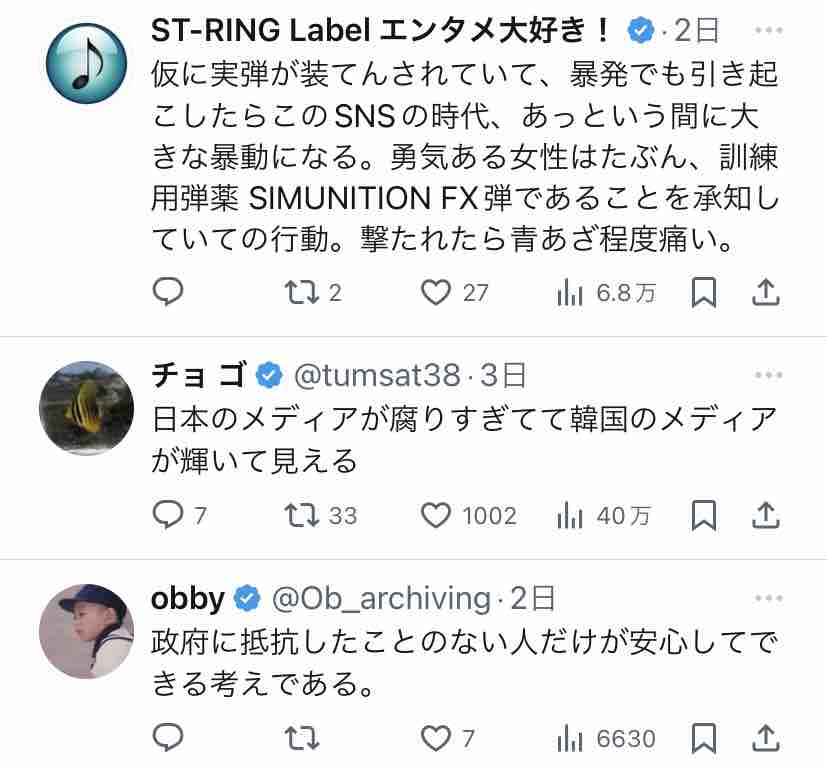Open チョゴ's fish profile picture

pos(86,408)
